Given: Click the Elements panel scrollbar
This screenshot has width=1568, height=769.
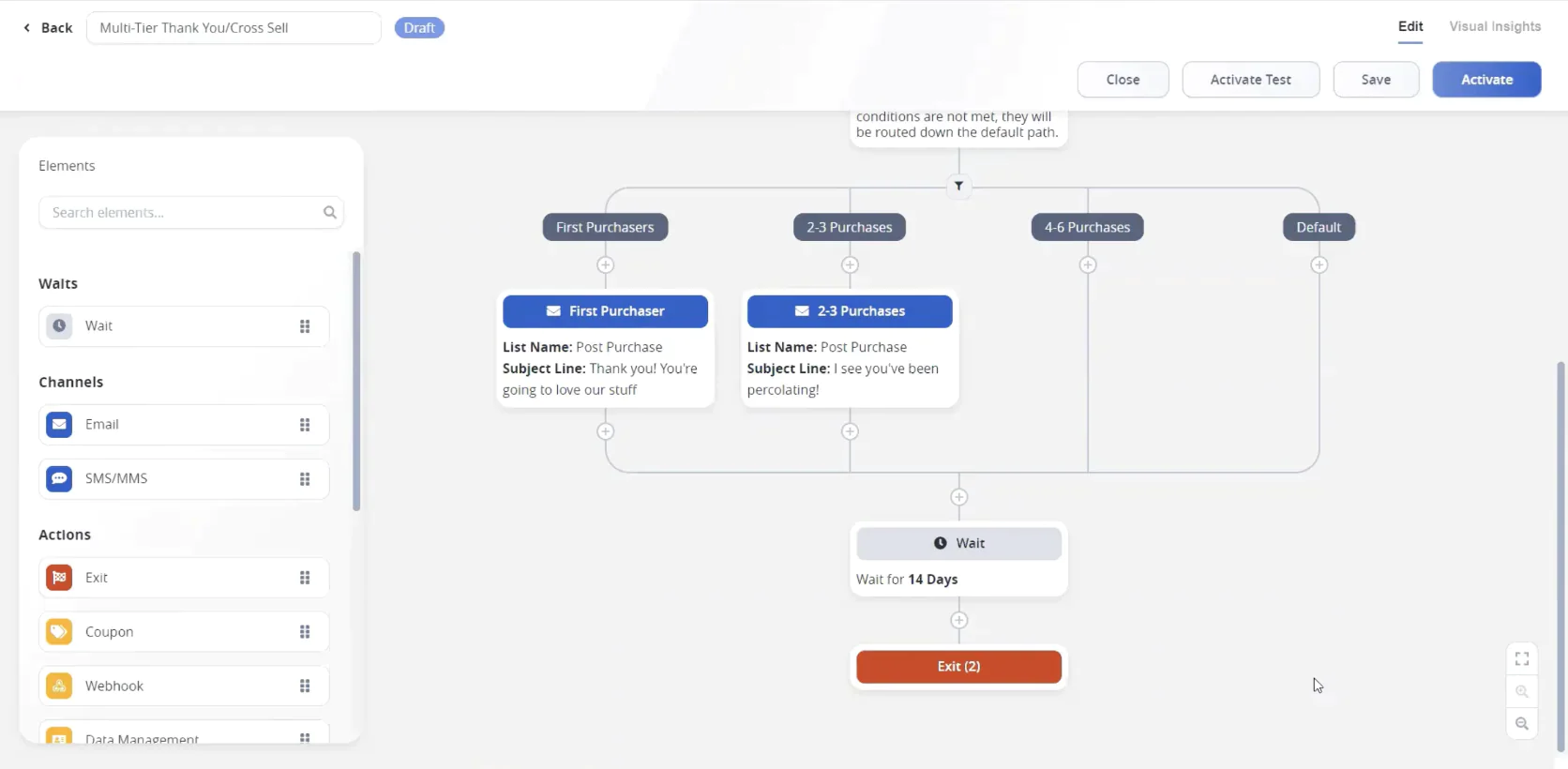Looking at the screenshot, I should tap(356, 381).
